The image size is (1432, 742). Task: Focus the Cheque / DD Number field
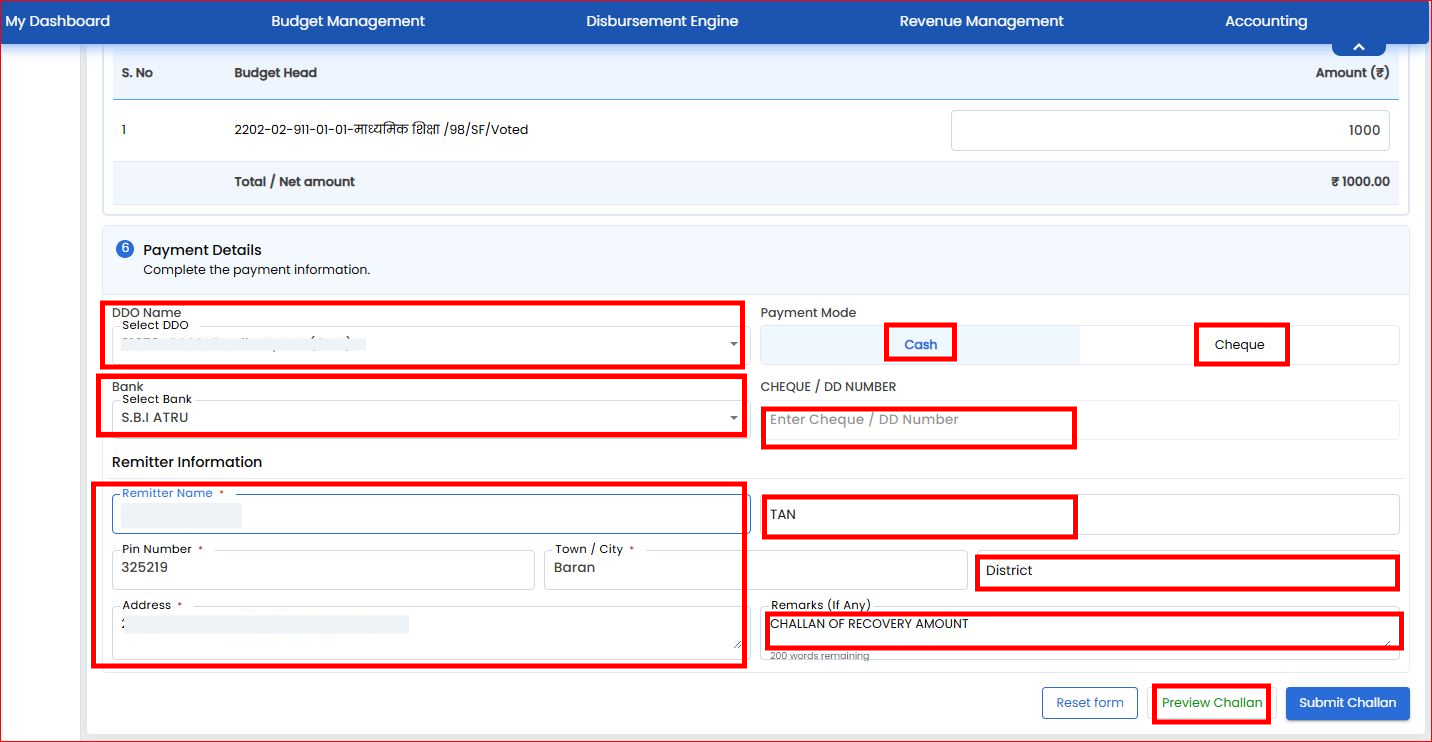click(1080, 420)
